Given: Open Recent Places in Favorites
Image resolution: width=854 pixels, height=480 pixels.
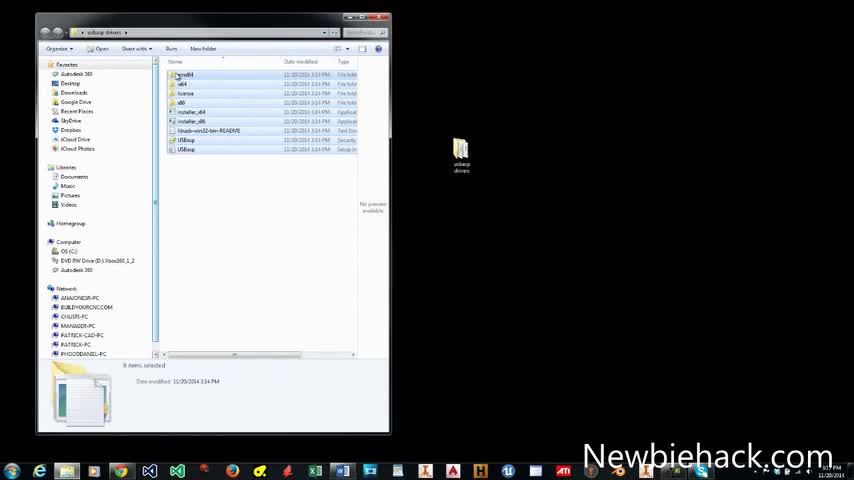Looking at the screenshot, I should pyautogui.click(x=77, y=111).
